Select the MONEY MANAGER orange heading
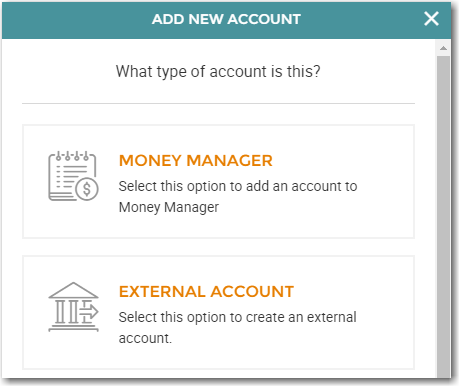The height and width of the screenshot is (386, 459). (196, 161)
